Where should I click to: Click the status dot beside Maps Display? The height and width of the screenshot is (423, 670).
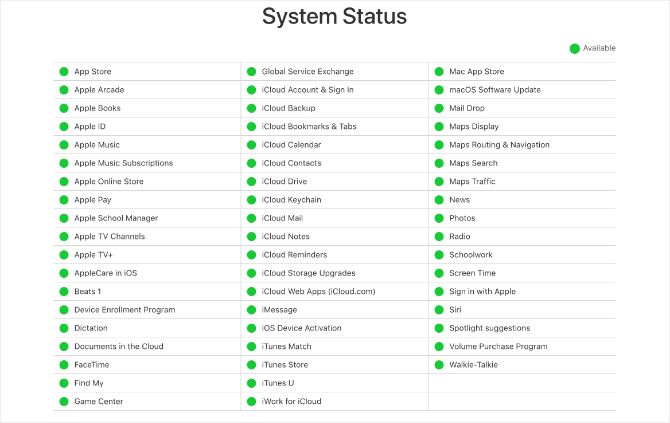pyautogui.click(x=439, y=127)
